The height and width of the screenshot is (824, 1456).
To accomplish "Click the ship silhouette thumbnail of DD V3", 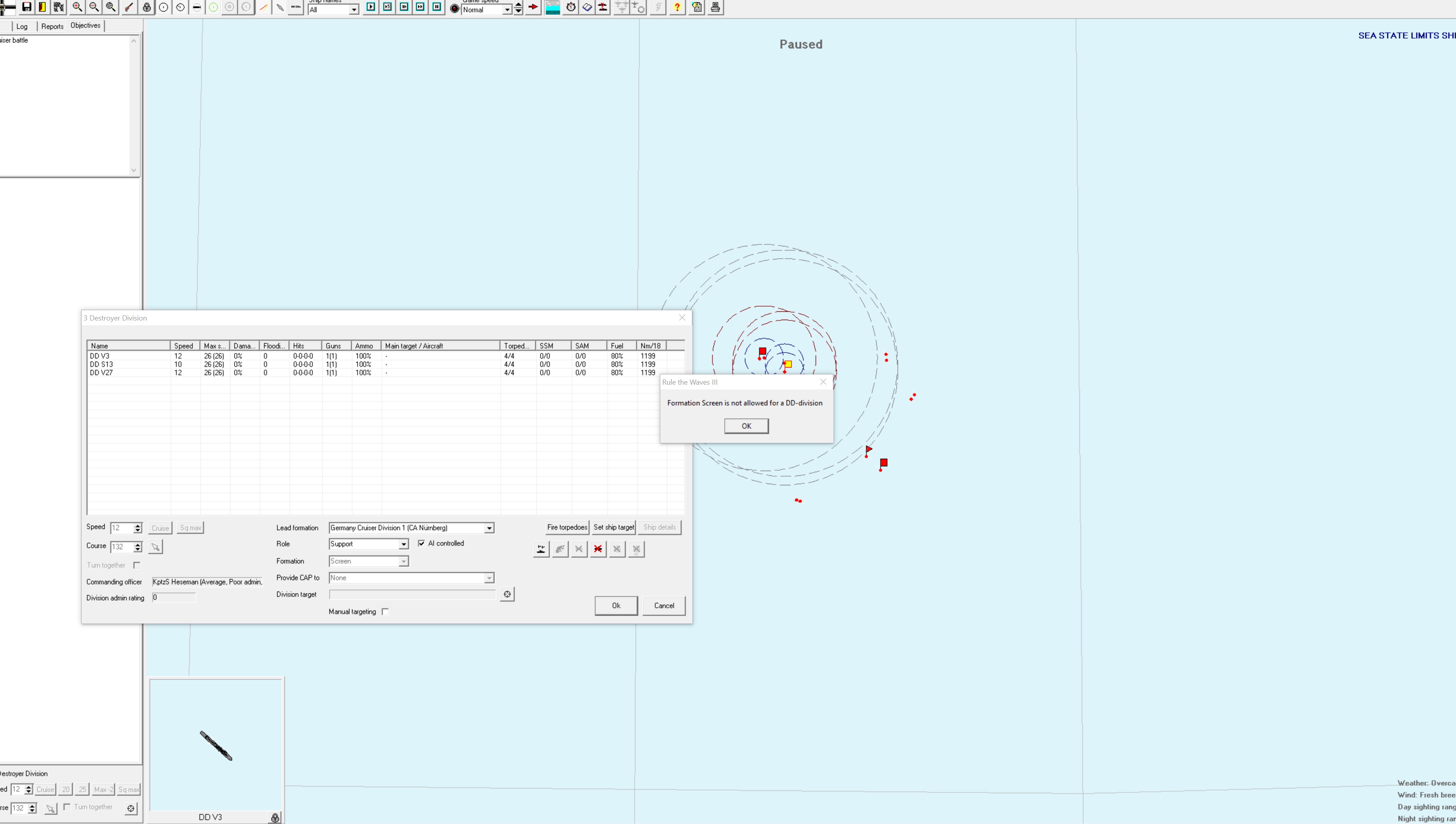I will (215, 745).
